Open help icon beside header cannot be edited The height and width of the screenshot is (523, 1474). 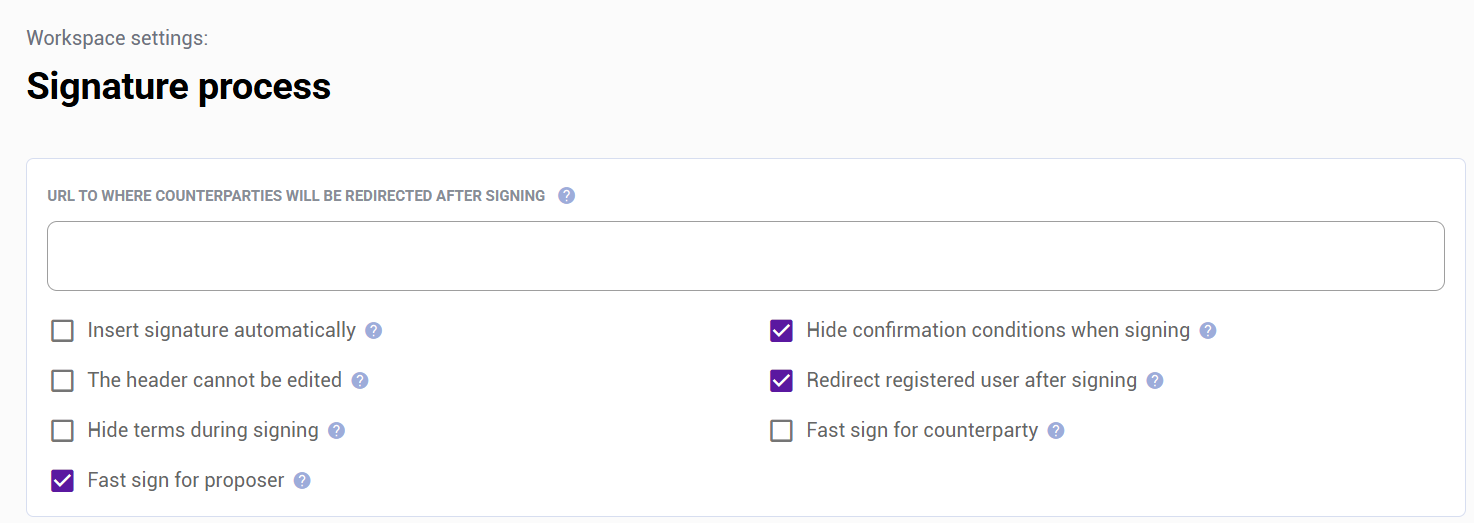click(360, 381)
